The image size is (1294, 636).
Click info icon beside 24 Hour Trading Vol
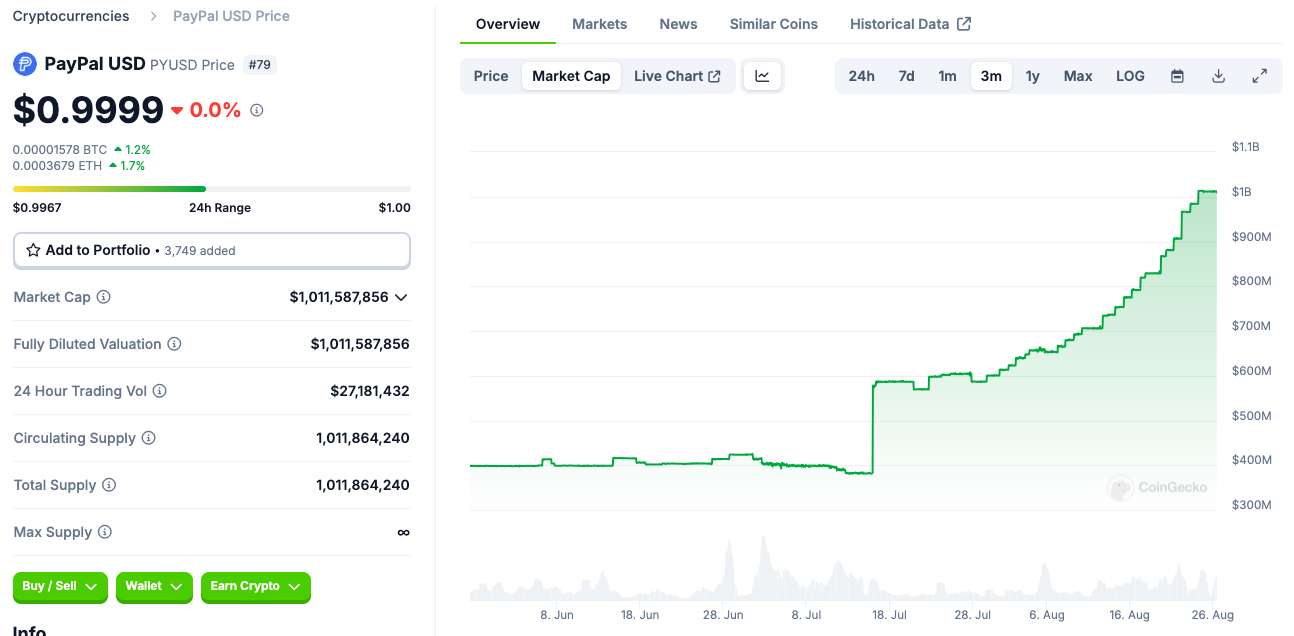[x=159, y=391]
